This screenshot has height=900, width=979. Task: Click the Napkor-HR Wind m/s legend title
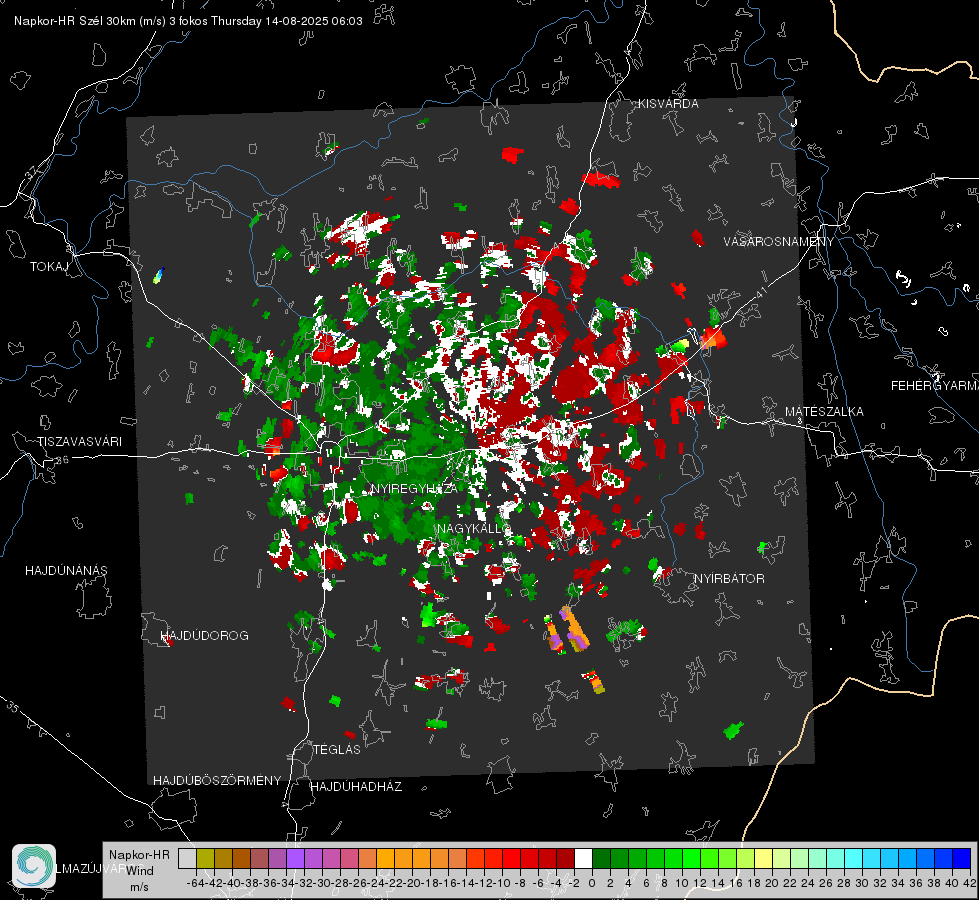pos(139,871)
